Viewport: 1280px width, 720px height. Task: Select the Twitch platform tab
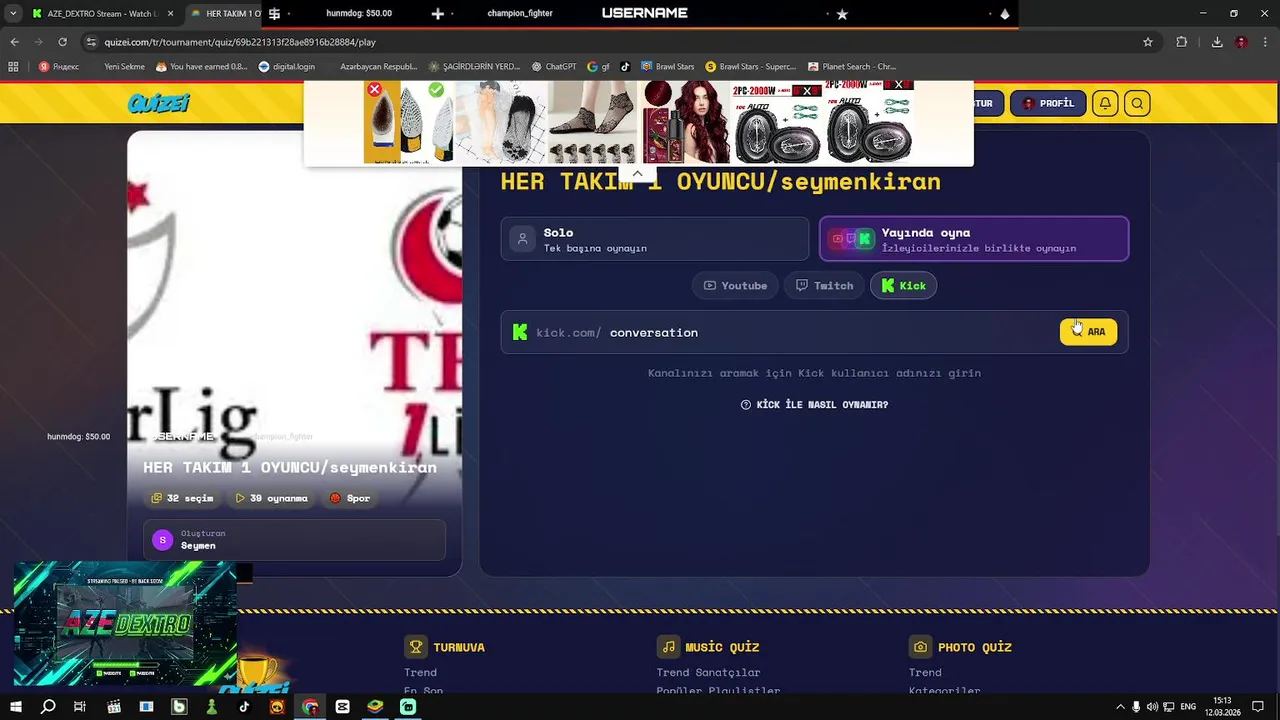[x=825, y=286]
